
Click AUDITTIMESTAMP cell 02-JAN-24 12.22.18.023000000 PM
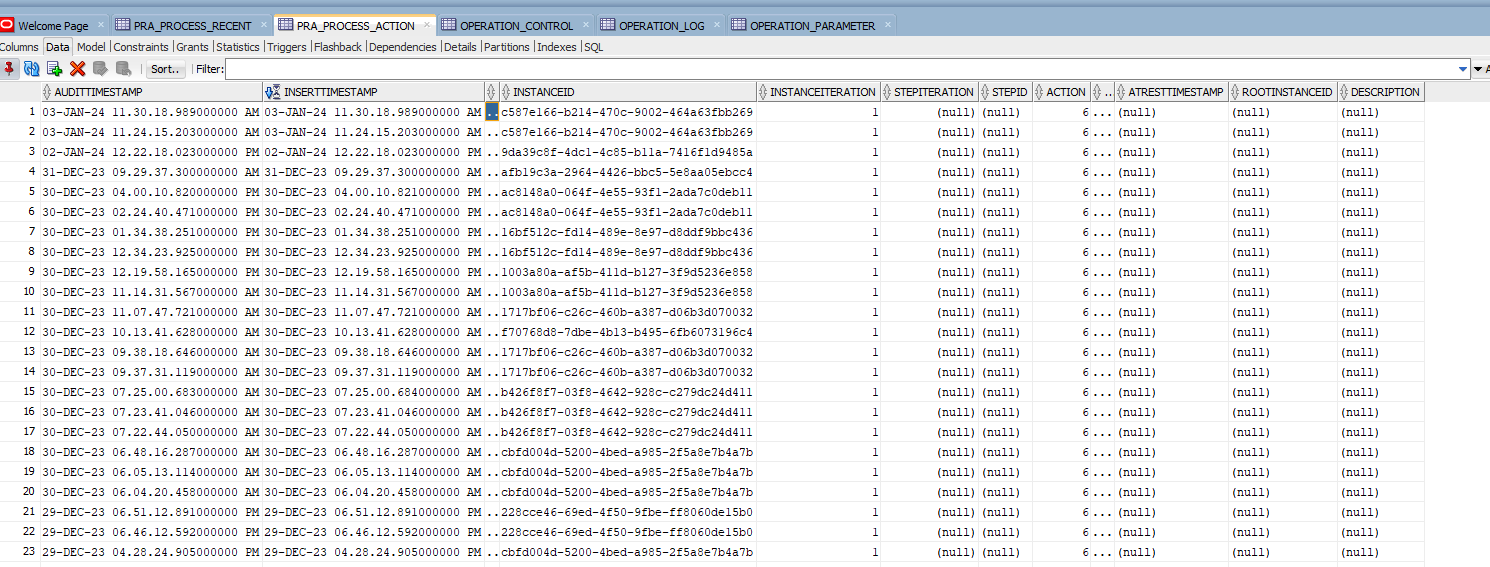tap(151, 152)
